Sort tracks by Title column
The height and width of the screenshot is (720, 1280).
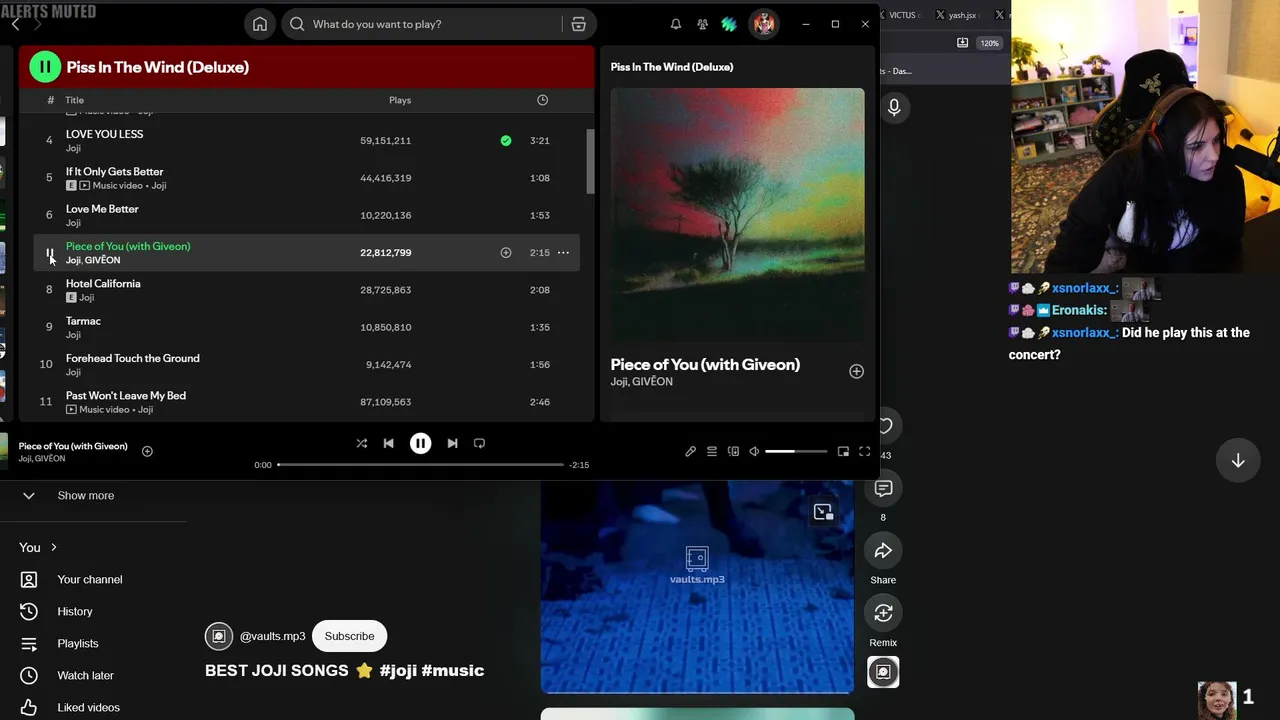click(75, 100)
